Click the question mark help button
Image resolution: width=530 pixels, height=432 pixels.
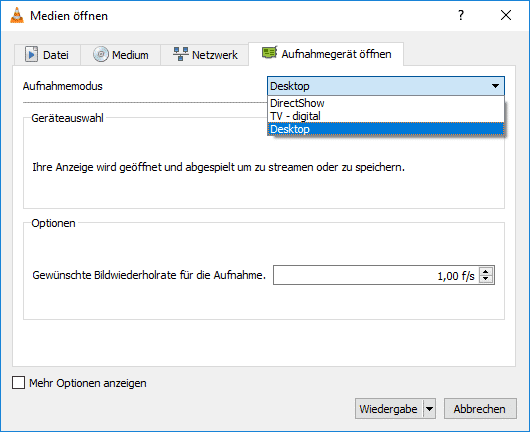(x=461, y=15)
